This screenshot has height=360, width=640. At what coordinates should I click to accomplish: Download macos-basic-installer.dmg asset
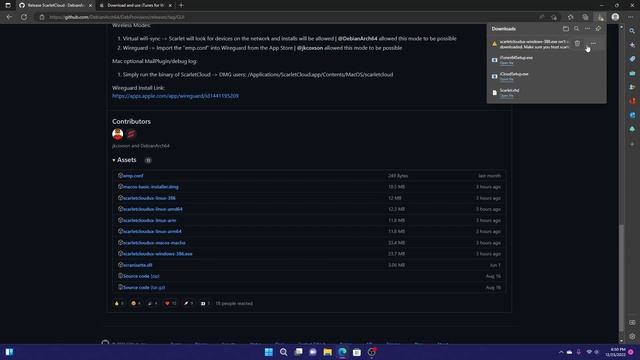coord(151,187)
